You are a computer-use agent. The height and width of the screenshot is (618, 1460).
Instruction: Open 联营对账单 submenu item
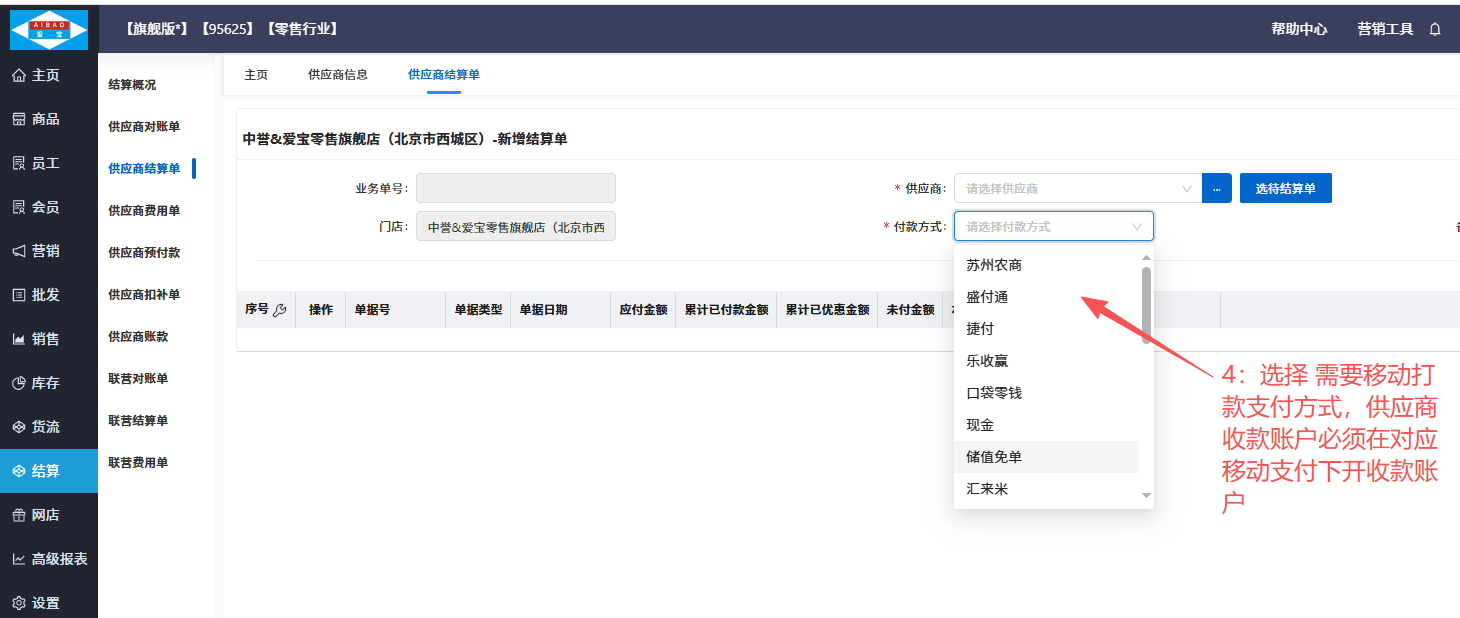pos(138,379)
